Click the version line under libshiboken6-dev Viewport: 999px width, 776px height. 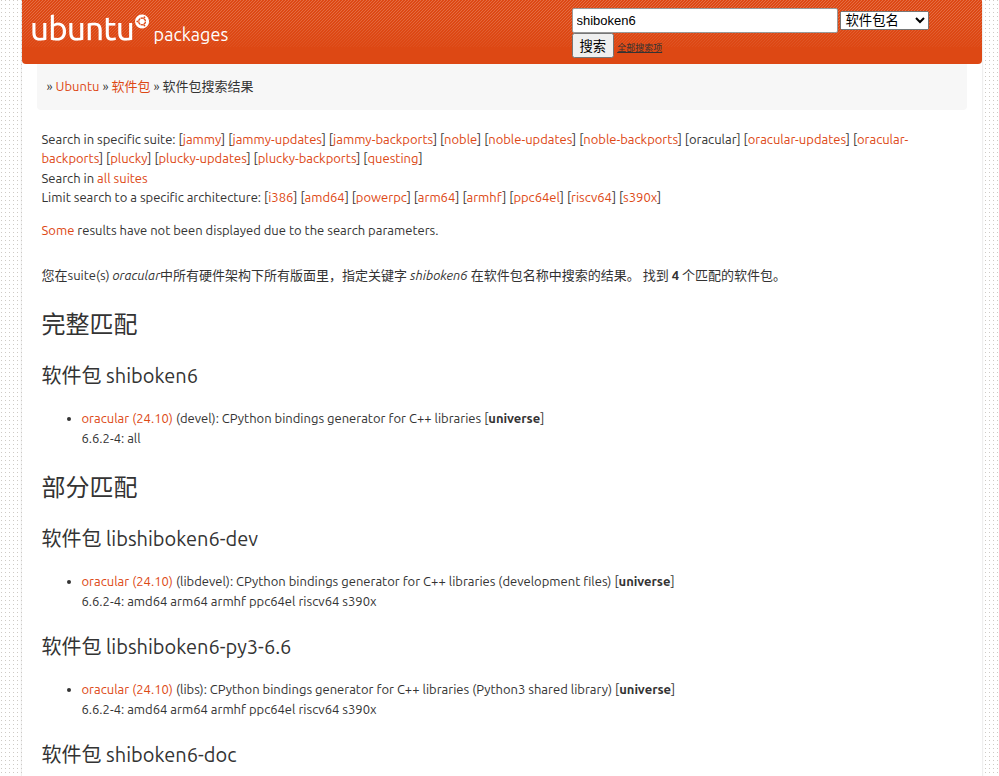tap(229, 601)
